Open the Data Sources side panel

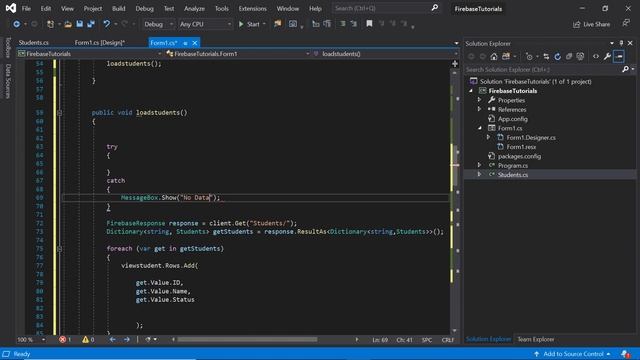[7, 81]
